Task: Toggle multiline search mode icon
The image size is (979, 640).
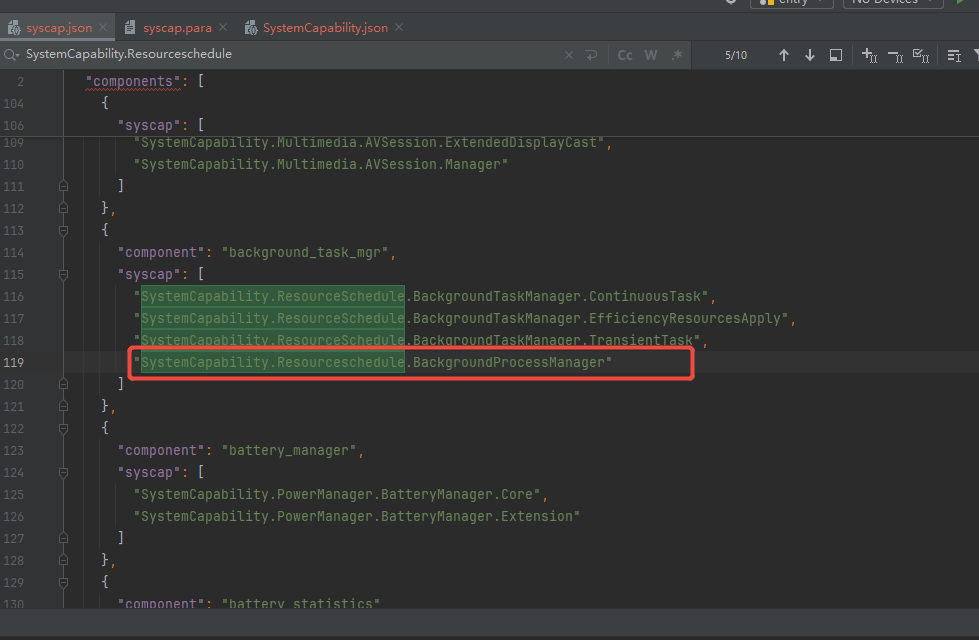Action: [x=954, y=56]
